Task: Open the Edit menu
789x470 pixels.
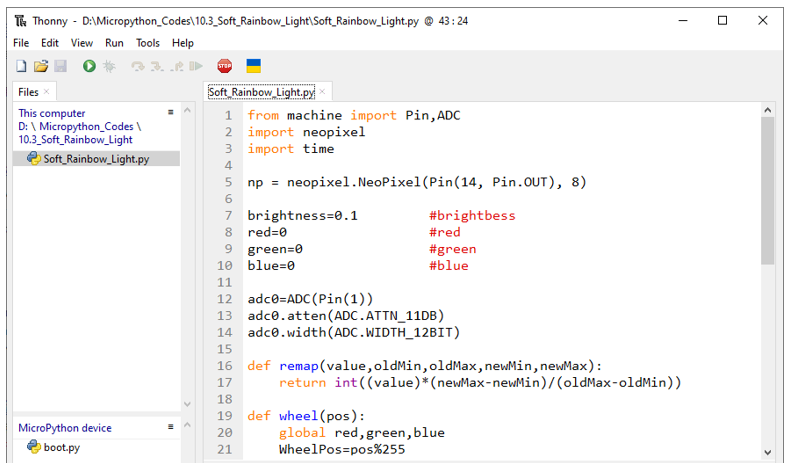Action: pyautogui.click(x=50, y=43)
